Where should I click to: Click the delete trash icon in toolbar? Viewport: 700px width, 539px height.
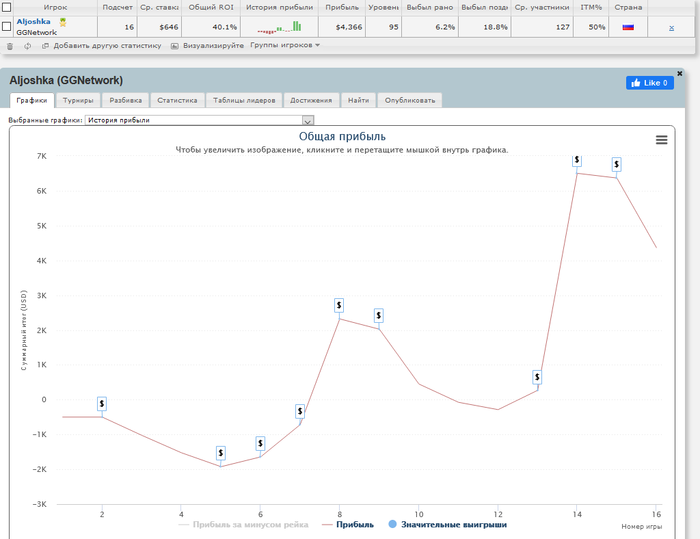pyautogui.click(x=10, y=46)
